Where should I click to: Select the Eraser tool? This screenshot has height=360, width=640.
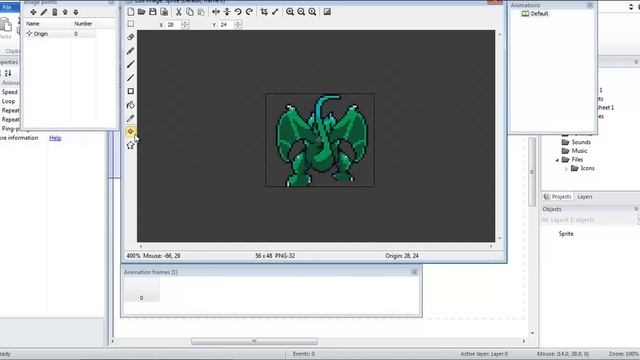coord(131,37)
